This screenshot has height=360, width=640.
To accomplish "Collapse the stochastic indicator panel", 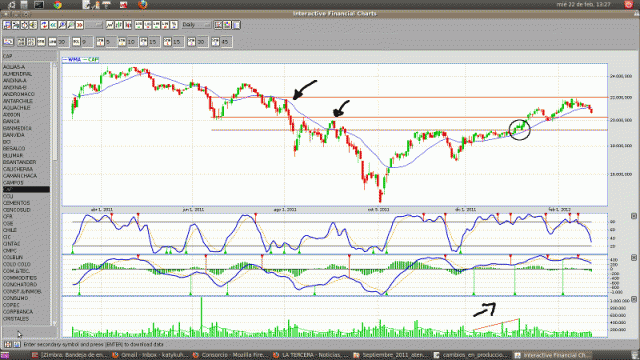I will (x=634, y=216).
